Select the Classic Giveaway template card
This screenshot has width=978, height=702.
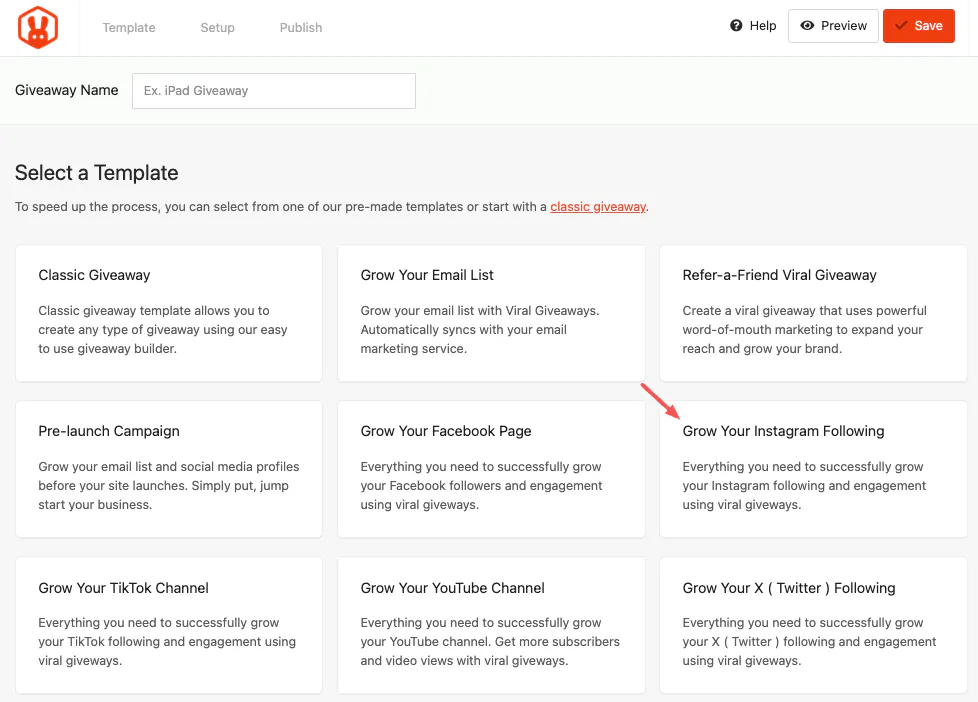[x=169, y=313]
